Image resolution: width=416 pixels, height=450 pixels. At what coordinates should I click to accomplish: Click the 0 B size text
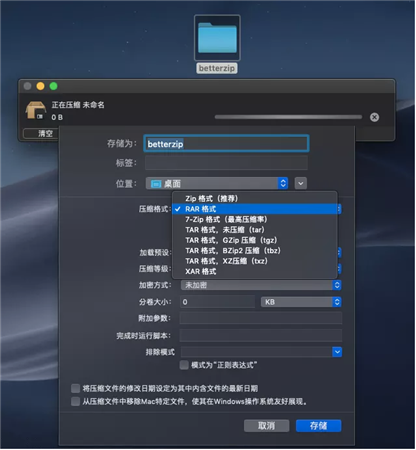57,117
